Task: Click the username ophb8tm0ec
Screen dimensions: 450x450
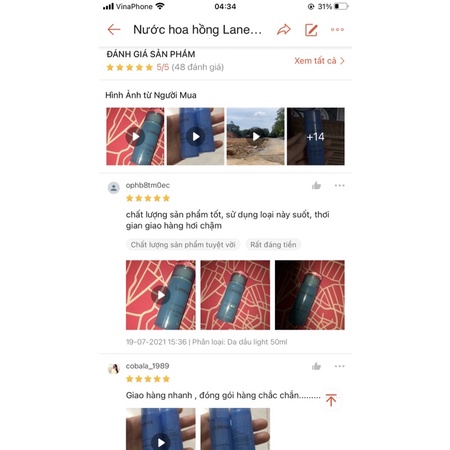Action: [x=148, y=185]
